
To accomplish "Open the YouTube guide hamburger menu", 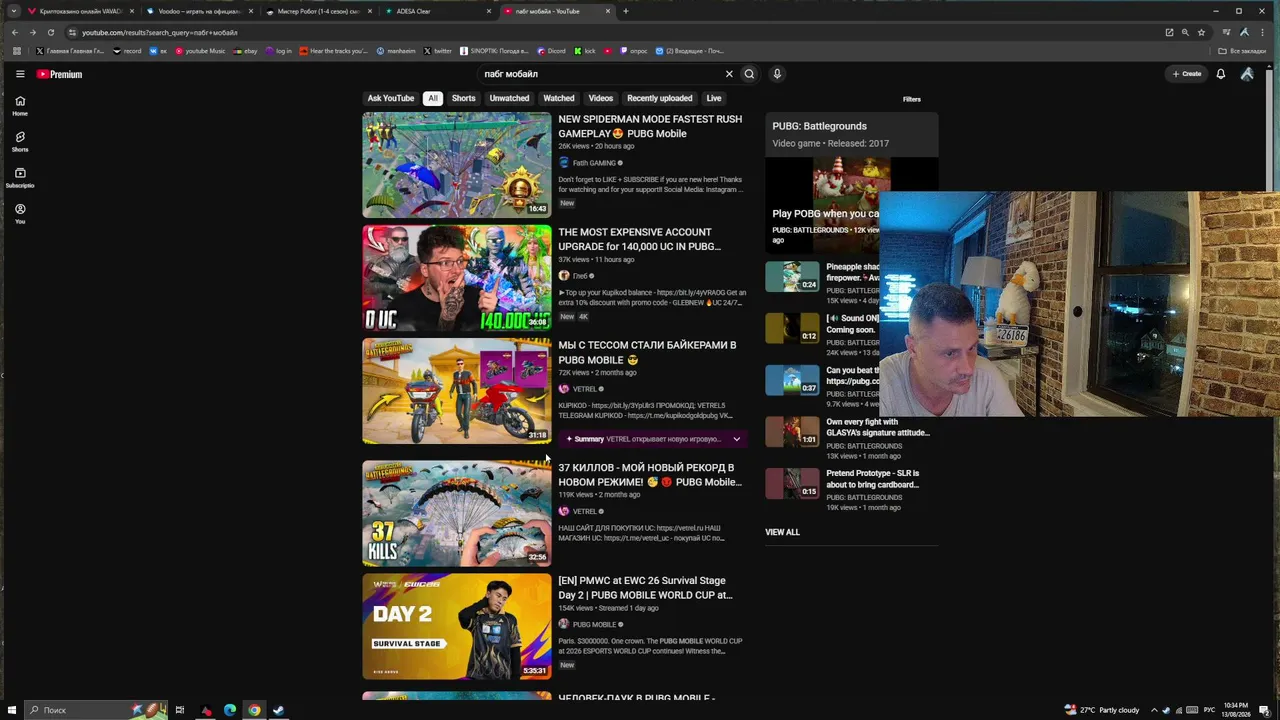I will (x=20, y=74).
